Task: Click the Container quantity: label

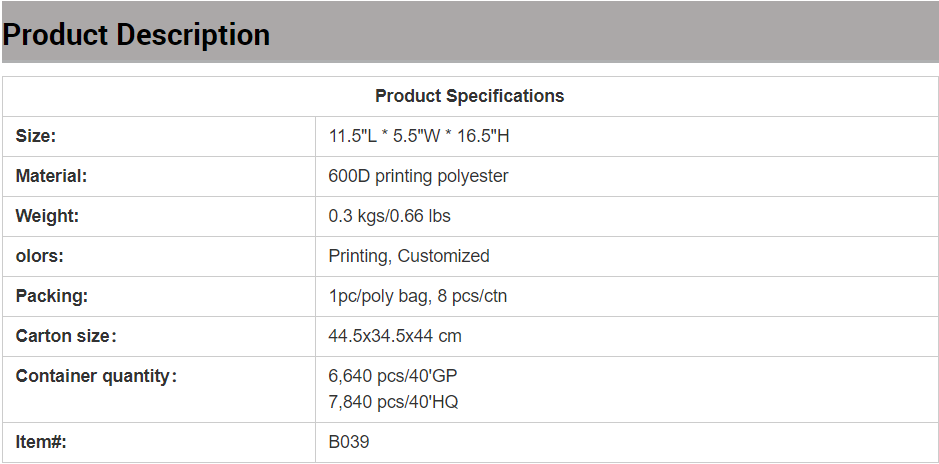Action: [x=96, y=376]
